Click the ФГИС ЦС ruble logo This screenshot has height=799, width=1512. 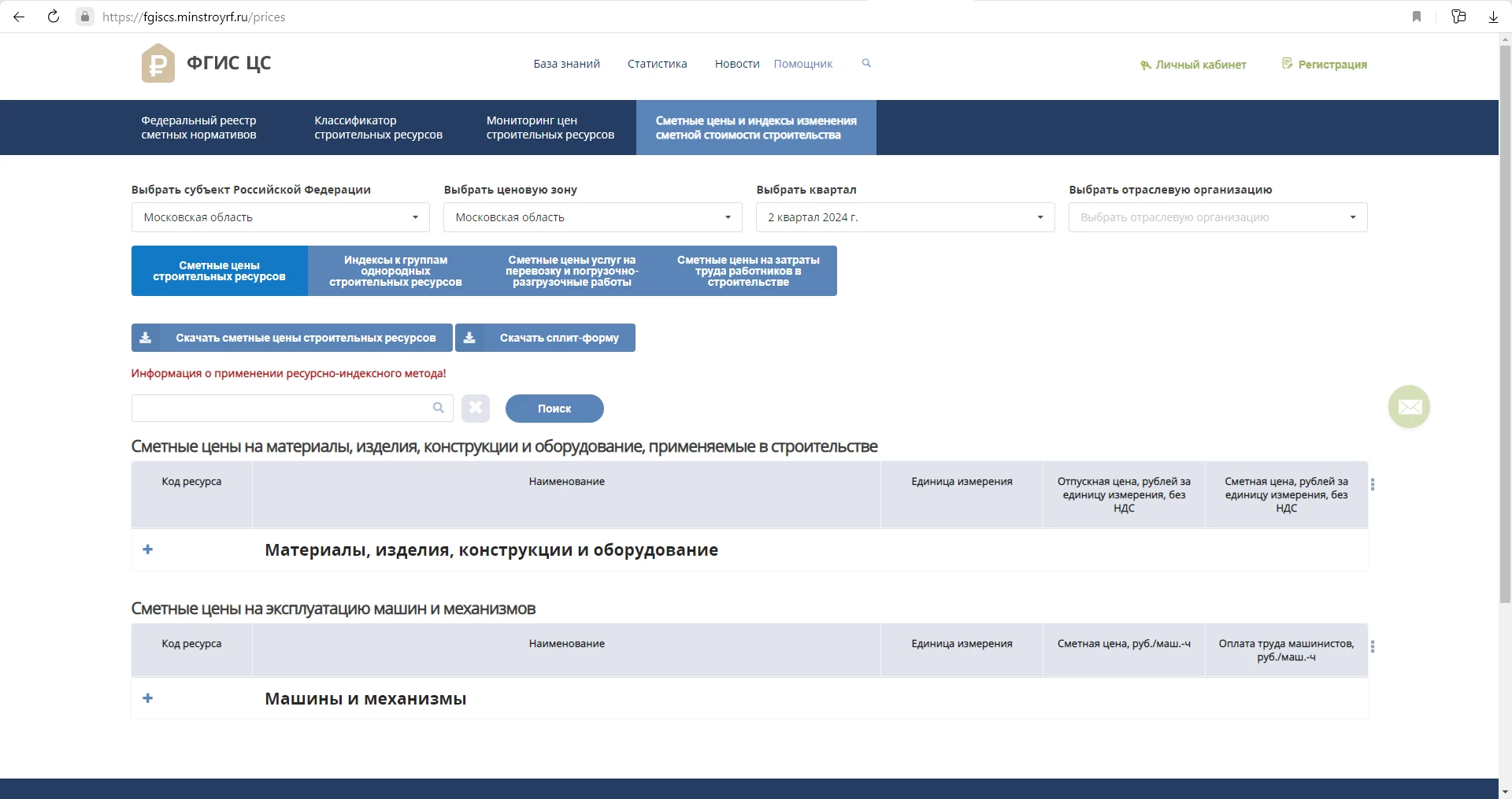click(x=158, y=63)
